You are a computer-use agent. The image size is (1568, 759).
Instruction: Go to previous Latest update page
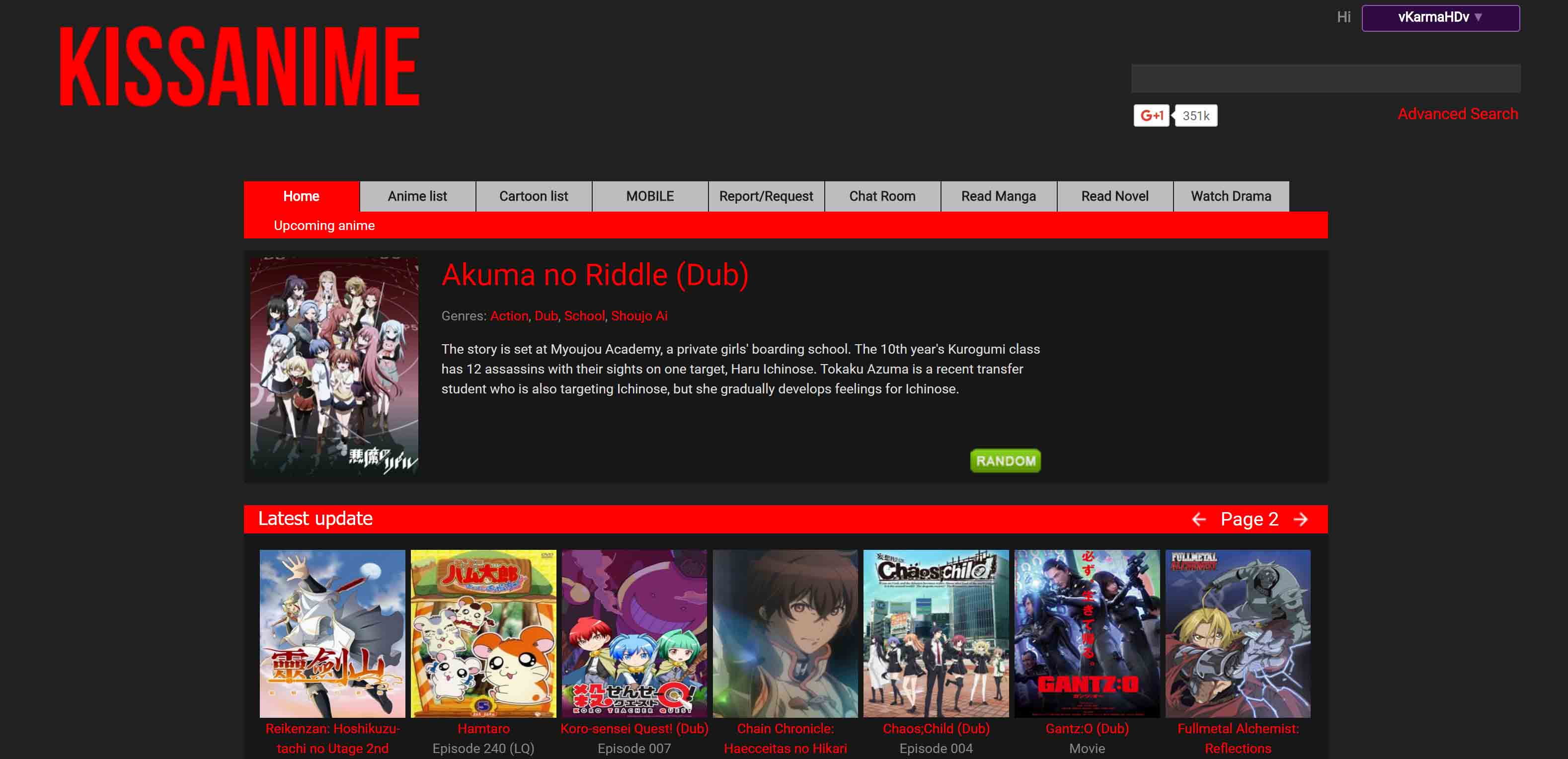tap(1198, 519)
